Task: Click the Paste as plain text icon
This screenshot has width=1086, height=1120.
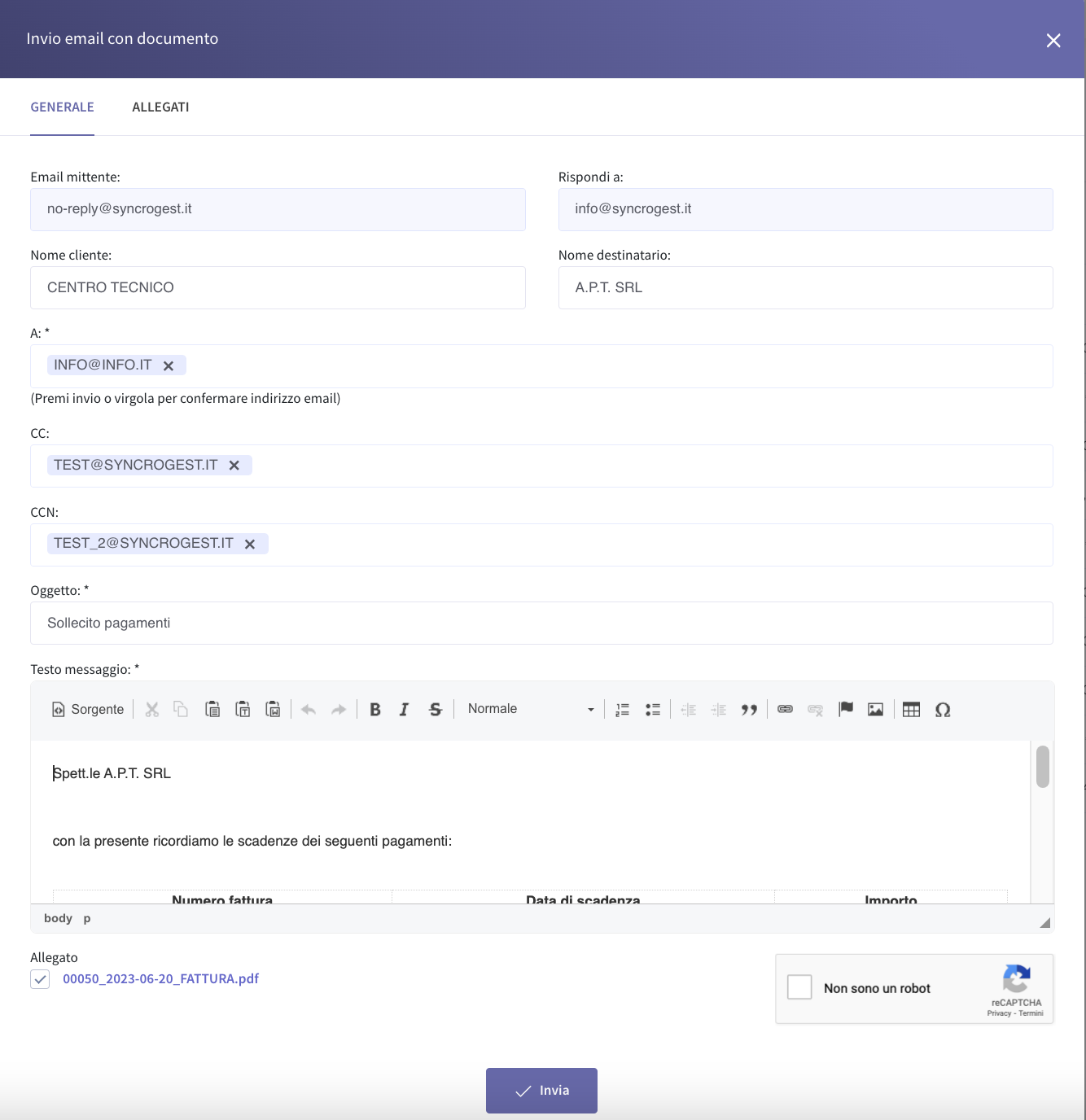Action: pos(243,710)
